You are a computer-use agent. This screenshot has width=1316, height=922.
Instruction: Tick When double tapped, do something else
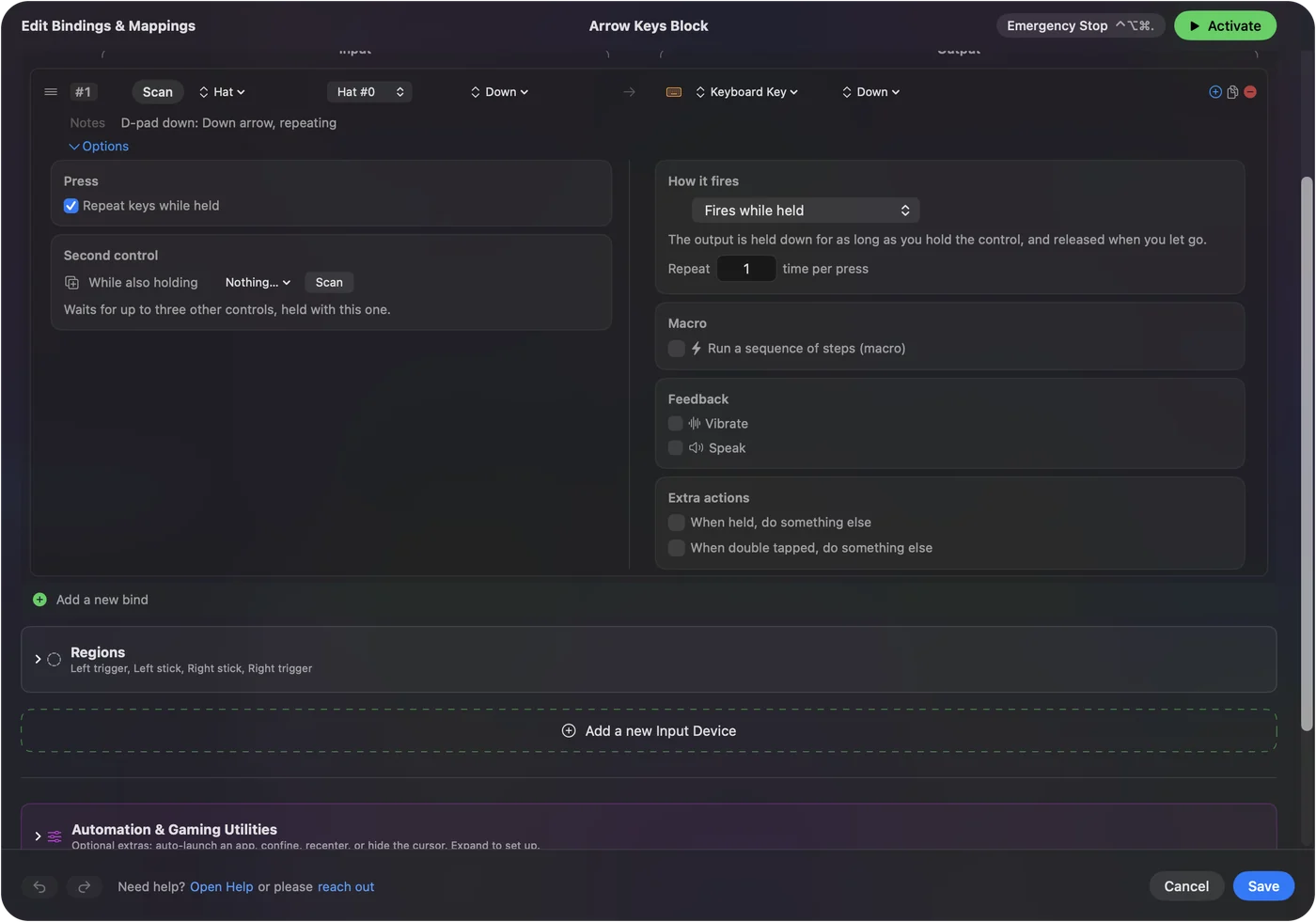pos(676,548)
